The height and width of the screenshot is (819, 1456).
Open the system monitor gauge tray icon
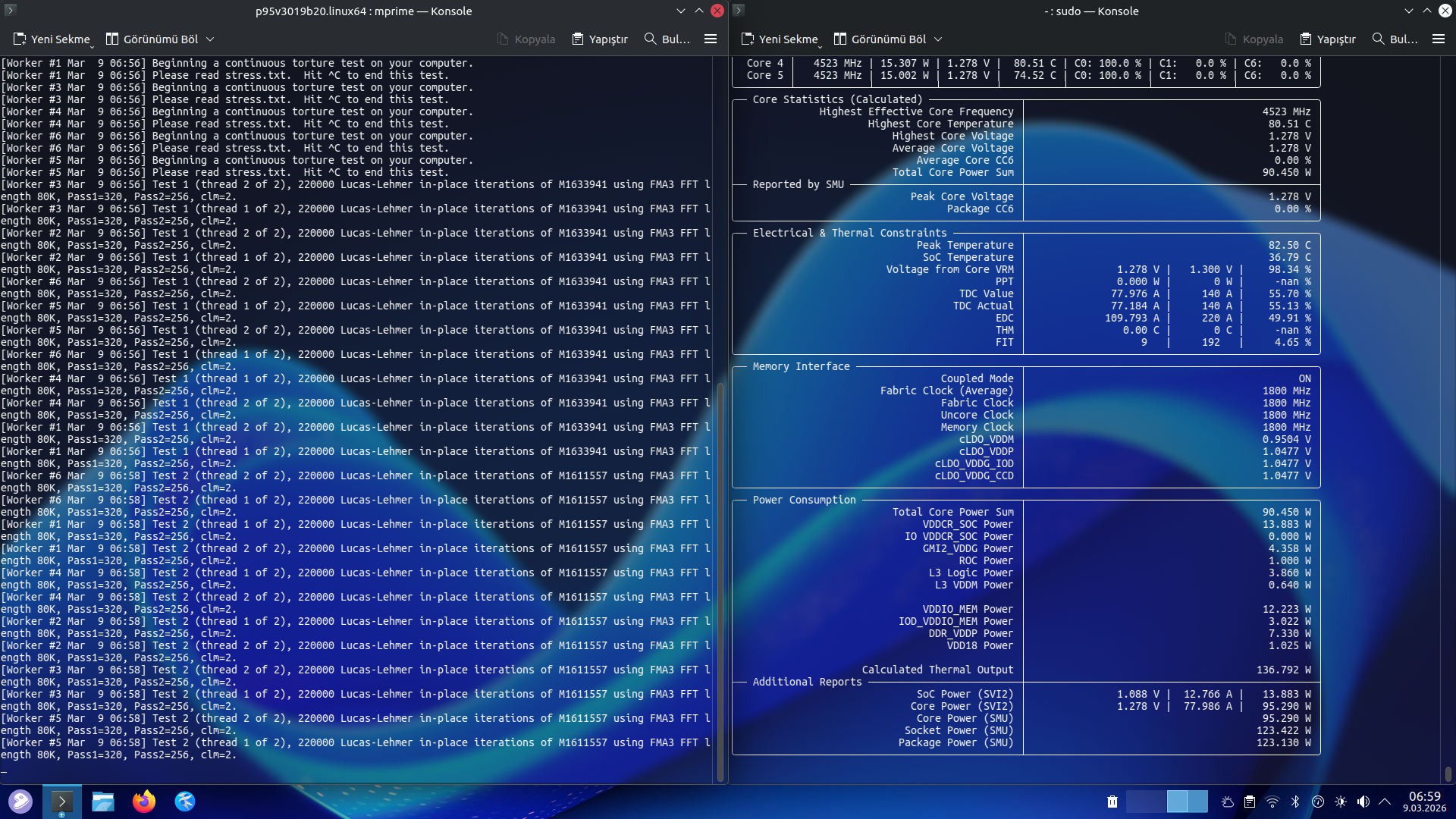click(x=1318, y=802)
